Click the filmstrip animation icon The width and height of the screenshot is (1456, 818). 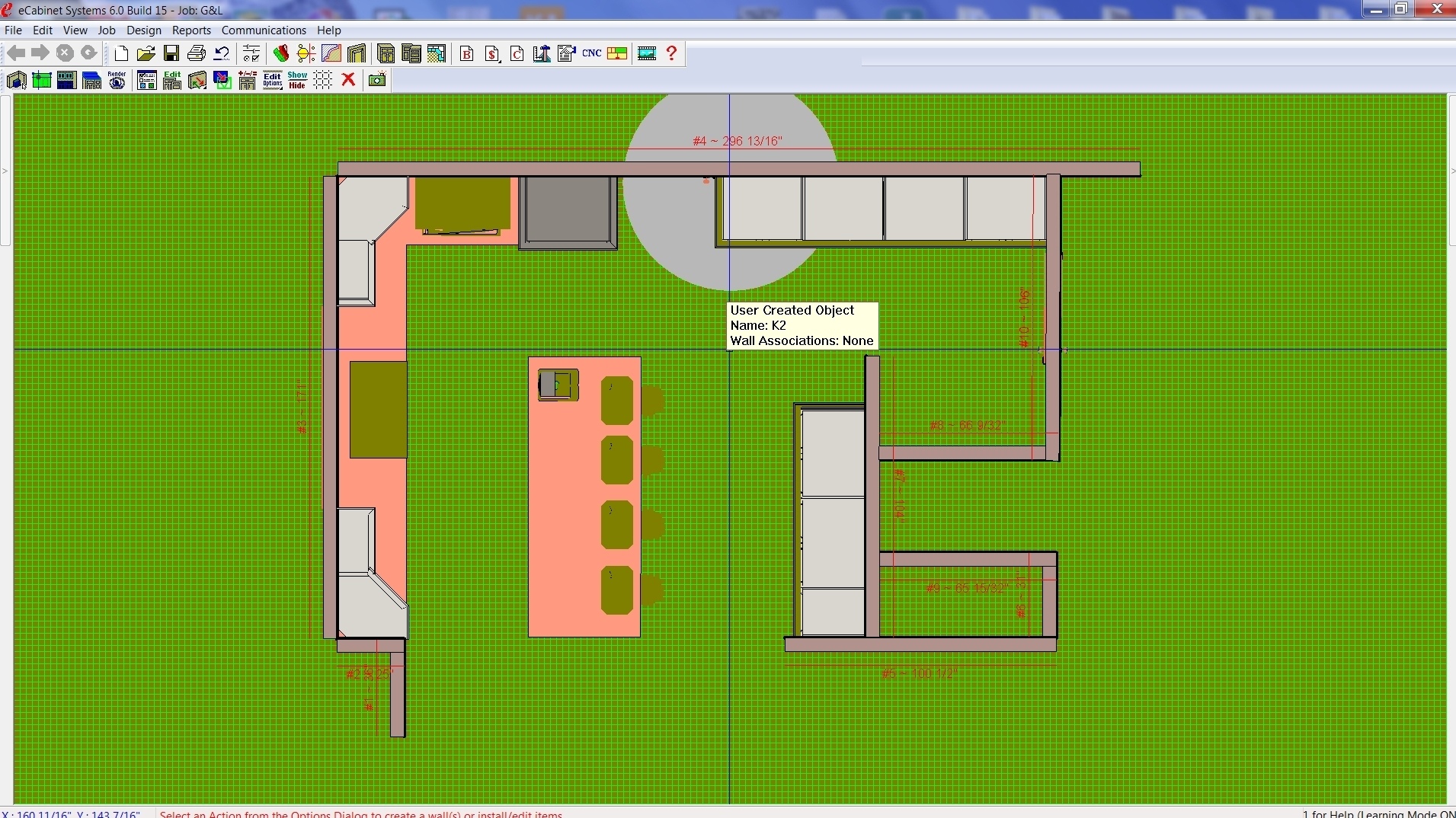pyautogui.click(x=647, y=53)
